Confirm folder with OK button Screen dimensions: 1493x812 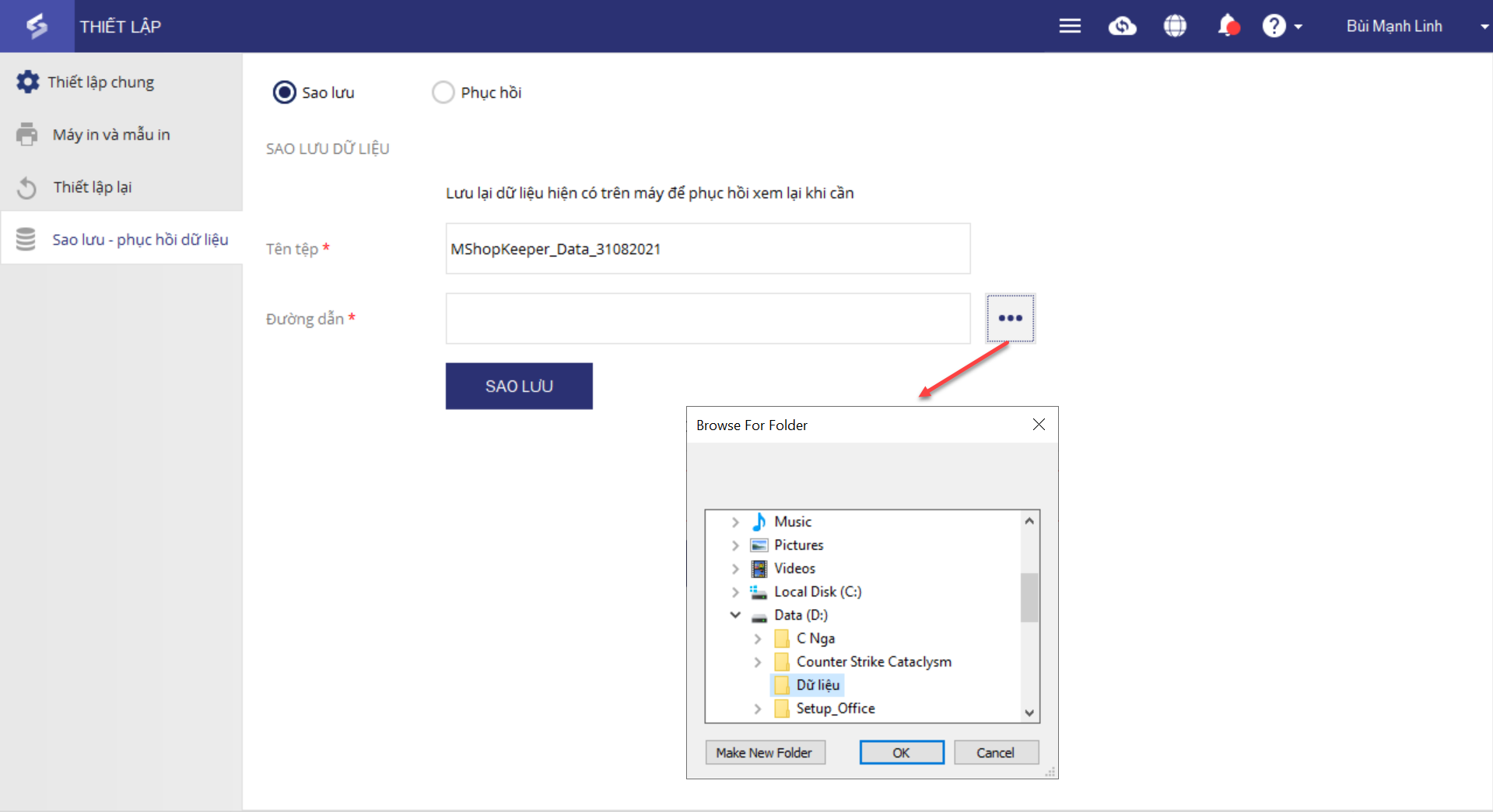(x=902, y=752)
